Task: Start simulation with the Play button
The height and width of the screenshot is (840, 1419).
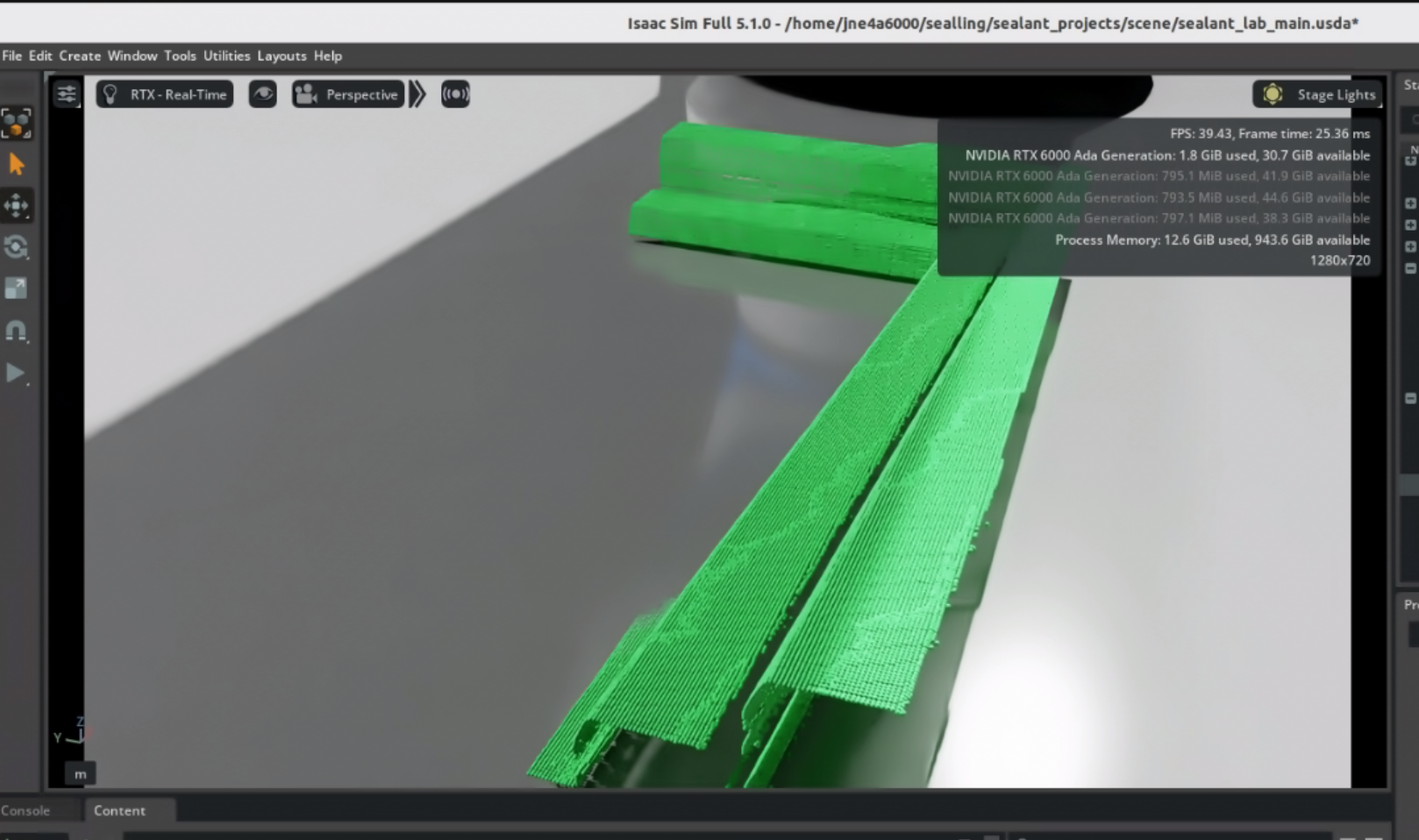Action: coord(17,373)
